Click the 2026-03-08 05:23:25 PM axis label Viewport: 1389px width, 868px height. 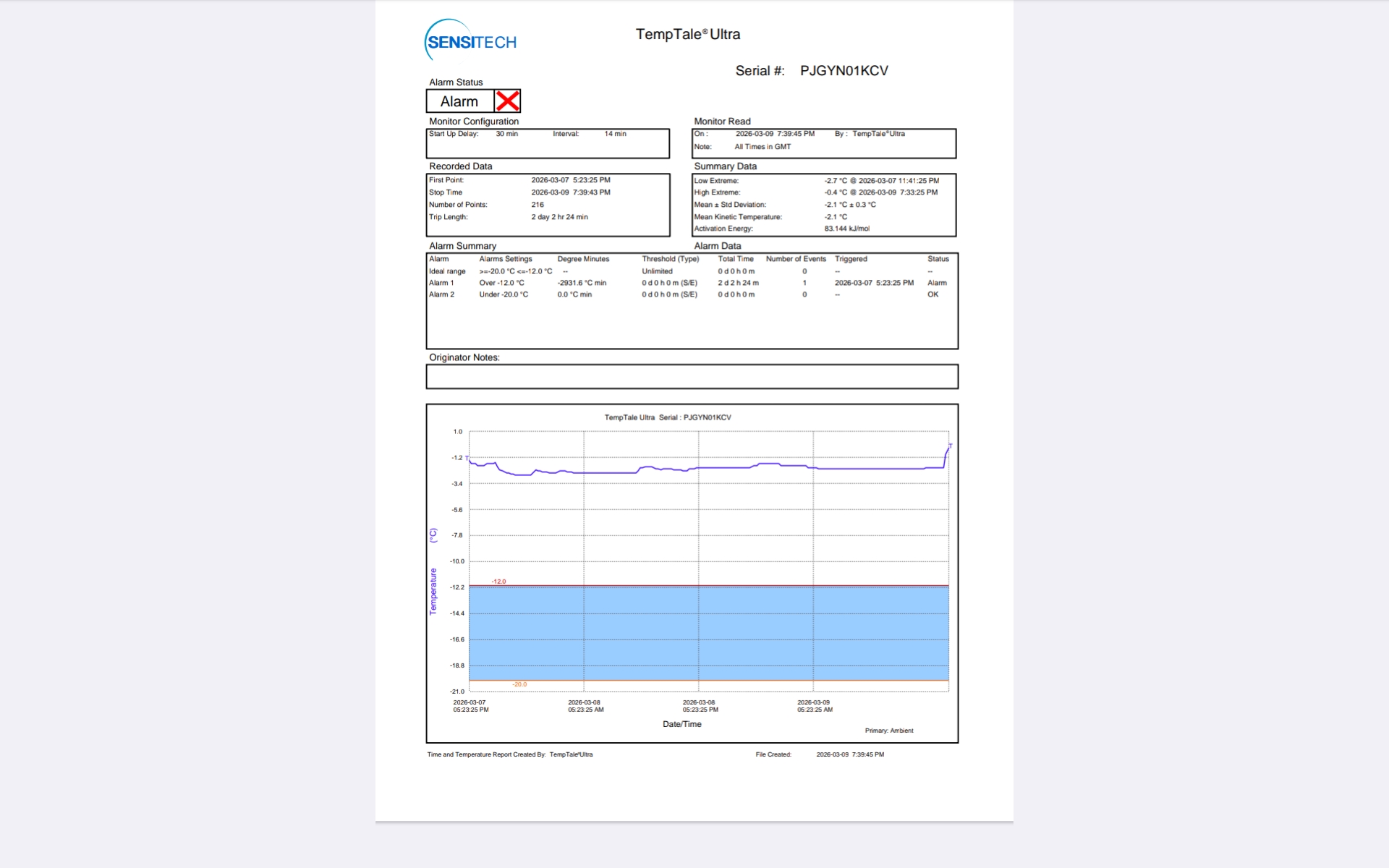pos(700,706)
